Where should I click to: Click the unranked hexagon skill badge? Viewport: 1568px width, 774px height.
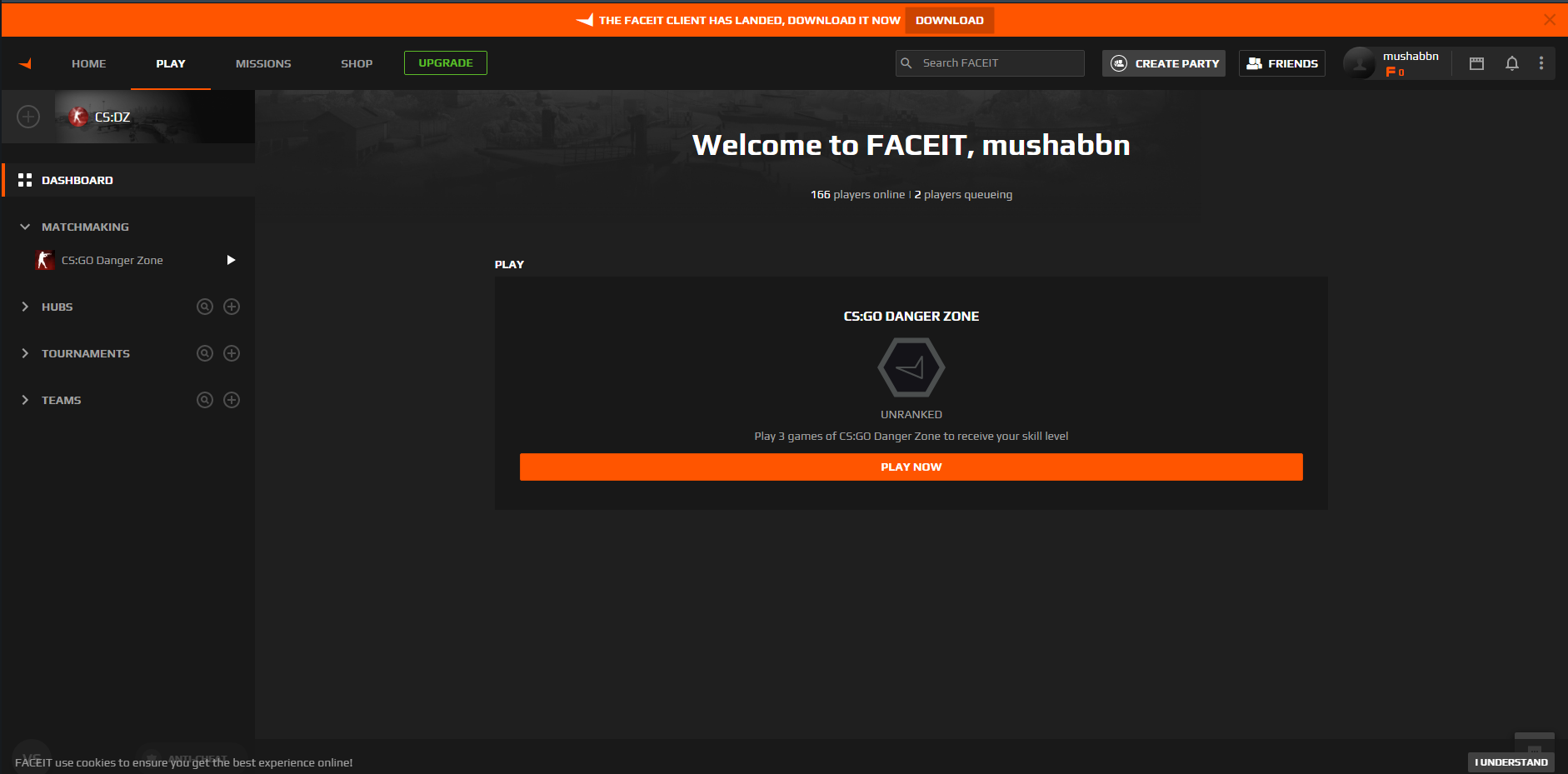point(911,367)
